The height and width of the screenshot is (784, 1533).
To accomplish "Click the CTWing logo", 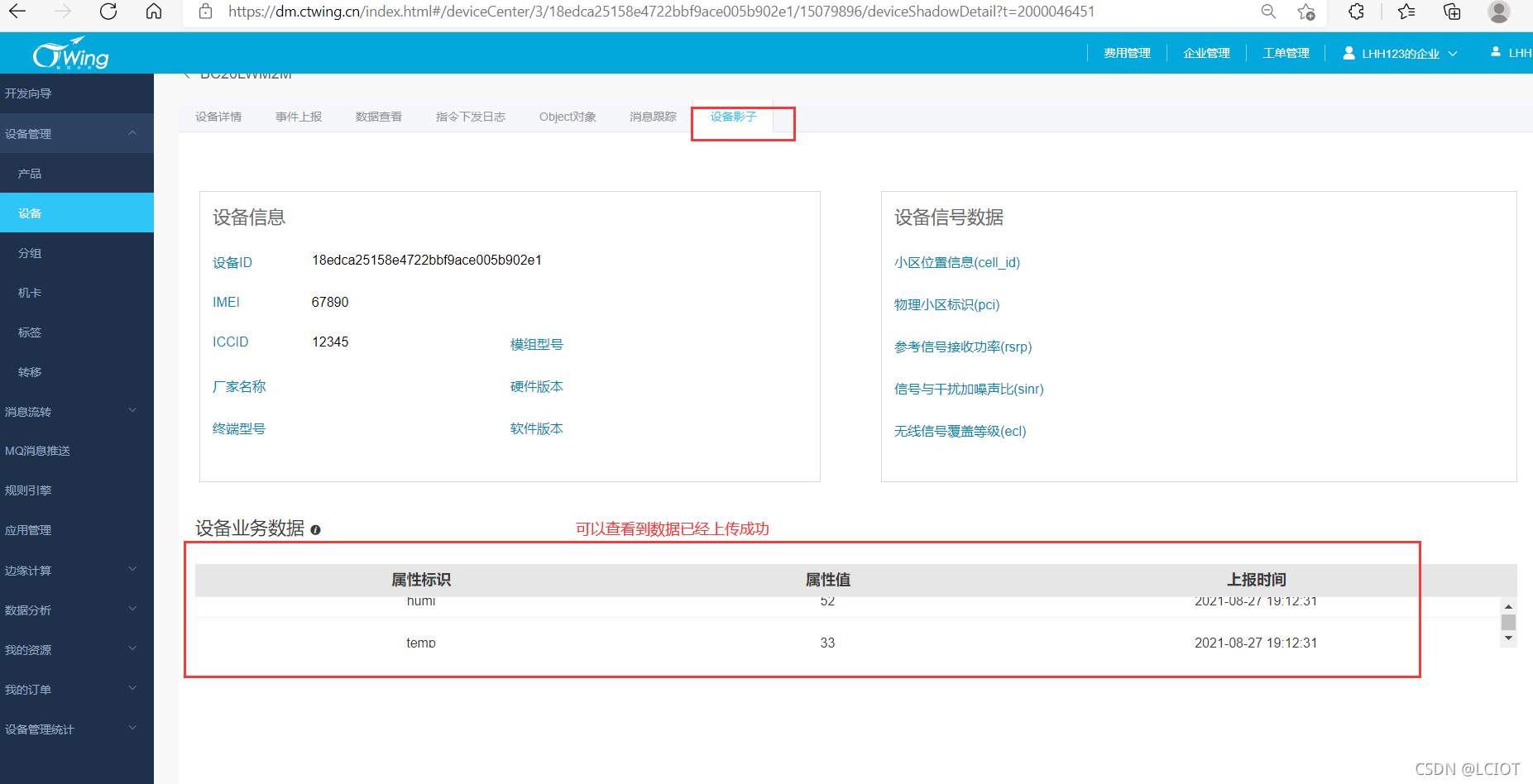I will 71,53.
